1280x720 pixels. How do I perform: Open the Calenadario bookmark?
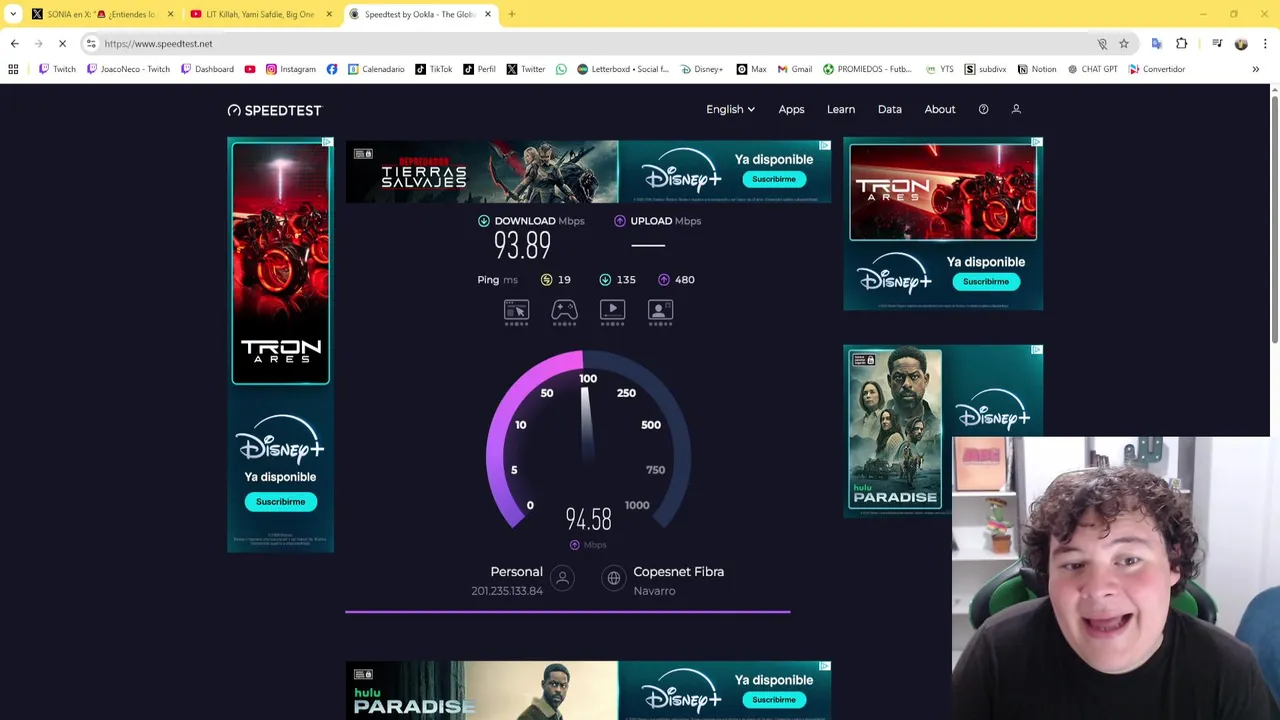click(376, 69)
